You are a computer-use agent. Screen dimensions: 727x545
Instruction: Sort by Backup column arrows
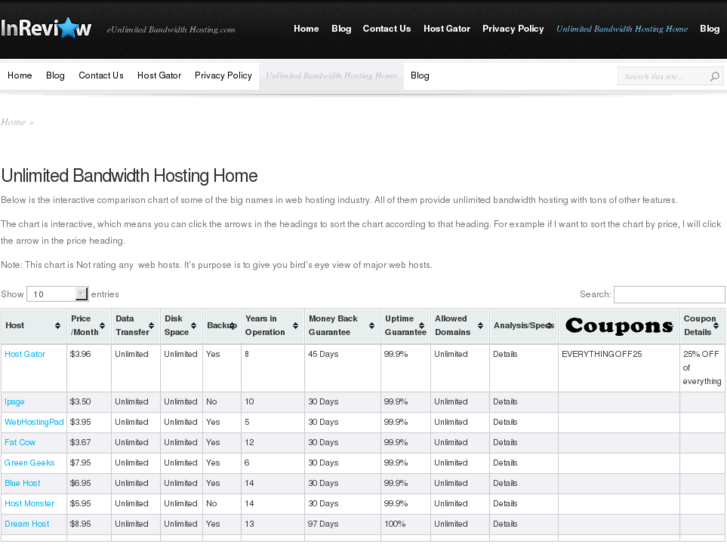(x=234, y=326)
